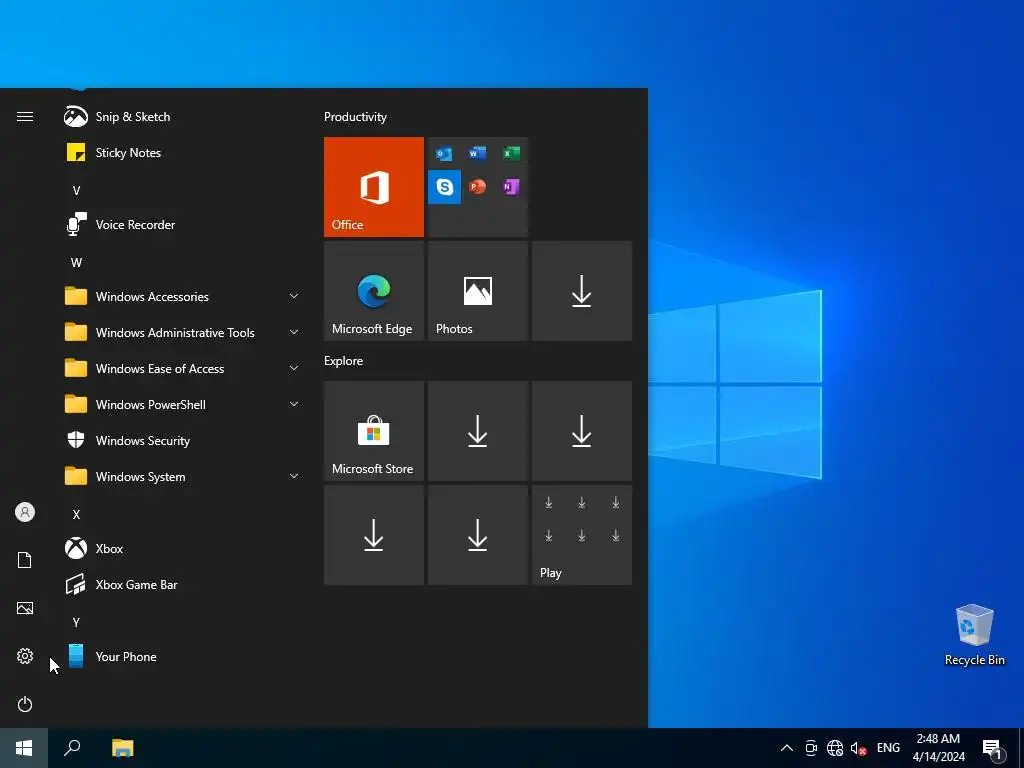Click Meet Now icon in tray

pos(811,748)
